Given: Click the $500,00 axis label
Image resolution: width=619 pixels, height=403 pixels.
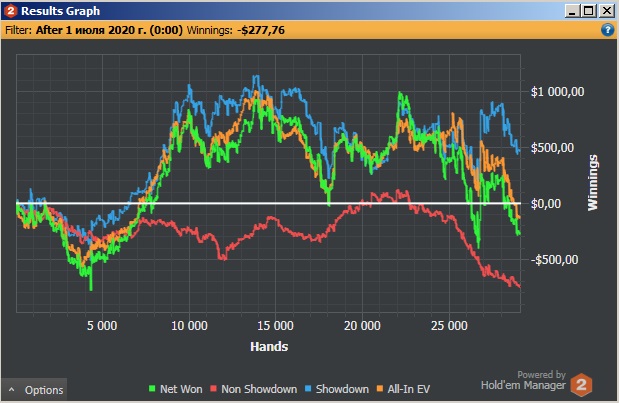Looking at the screenshot, I should [552, 148].
